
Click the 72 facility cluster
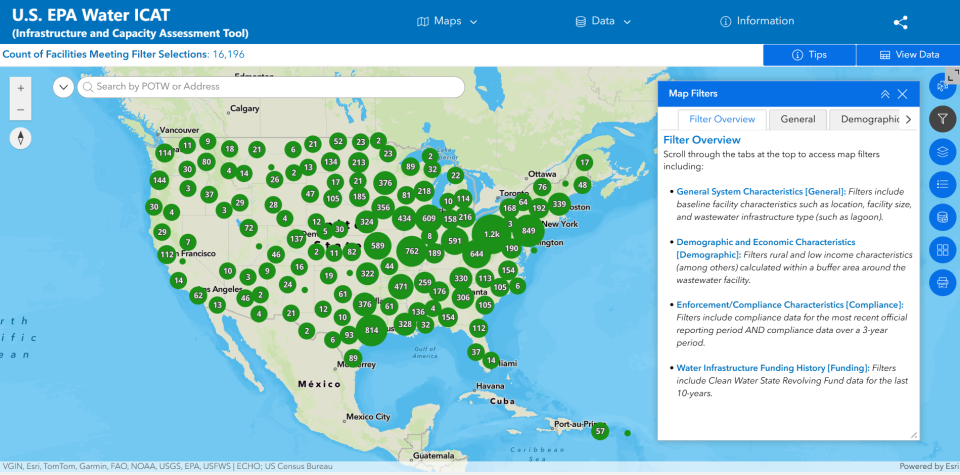point(249,228)
